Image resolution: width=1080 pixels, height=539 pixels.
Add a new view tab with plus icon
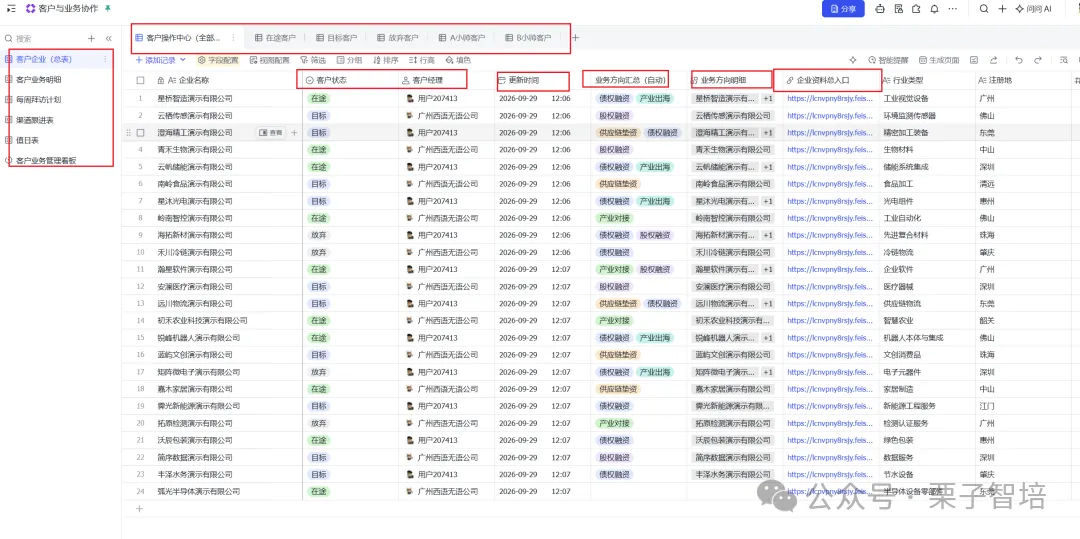coord(575,38)
